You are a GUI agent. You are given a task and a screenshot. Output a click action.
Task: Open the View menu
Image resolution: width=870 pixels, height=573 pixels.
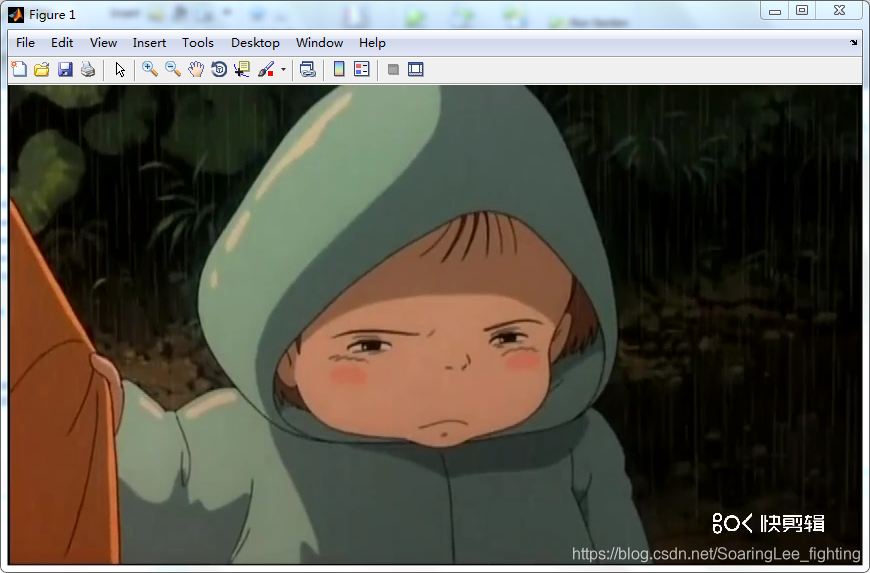pyautogui.click(x=103, y=43)
